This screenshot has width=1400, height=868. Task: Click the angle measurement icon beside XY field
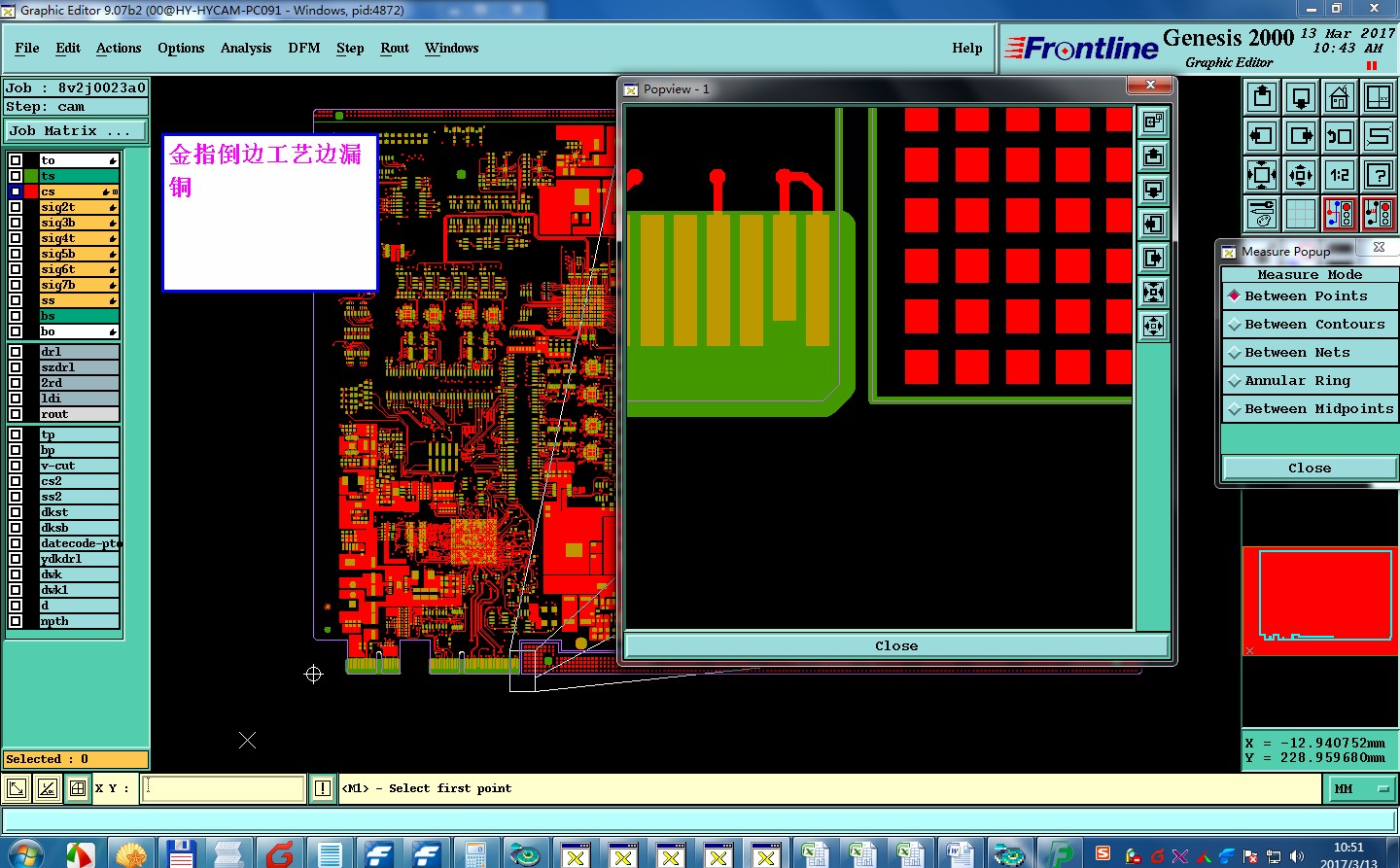click(x=47, y=788)
